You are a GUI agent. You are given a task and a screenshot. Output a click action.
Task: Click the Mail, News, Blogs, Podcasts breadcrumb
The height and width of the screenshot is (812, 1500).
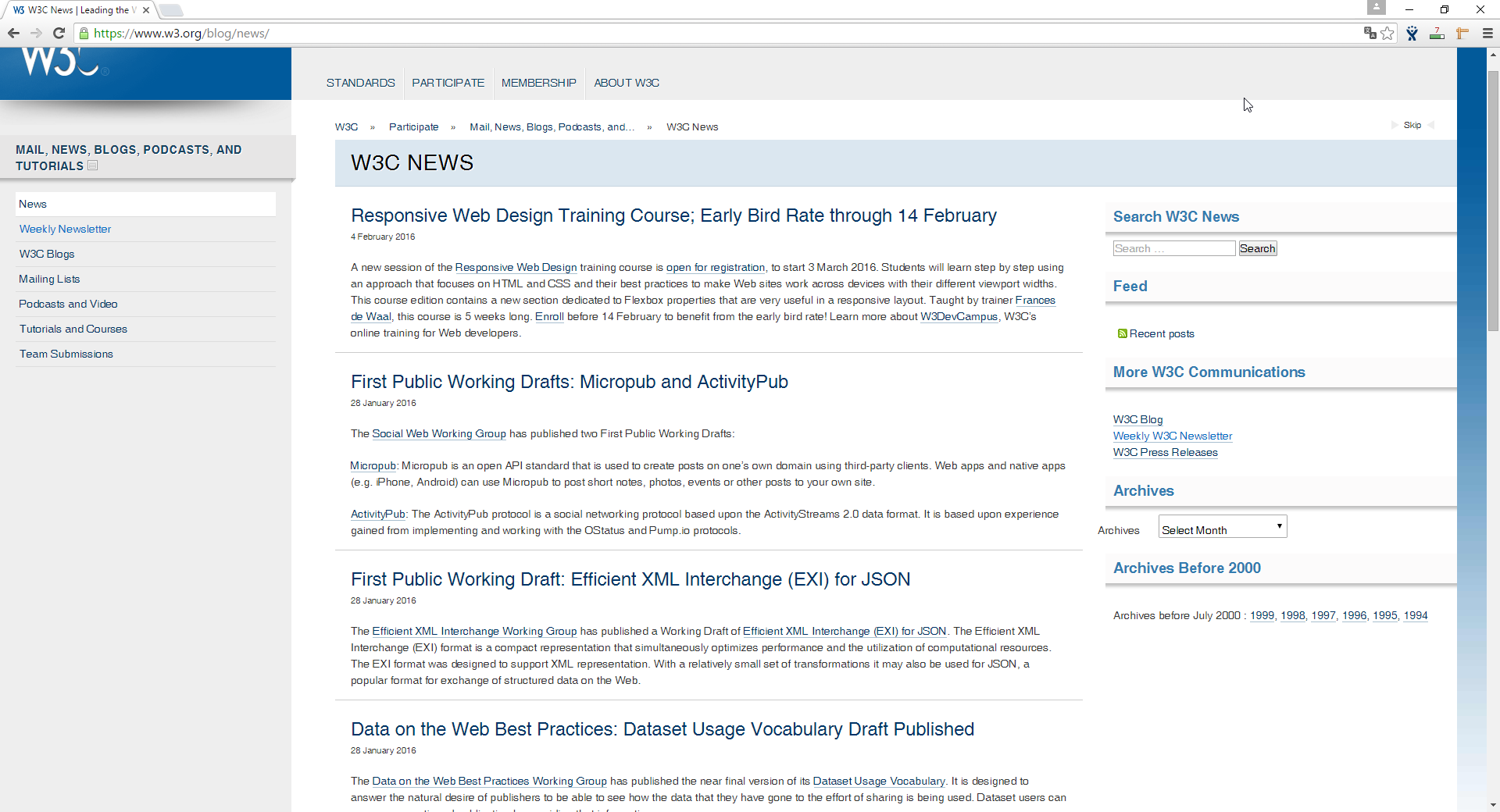552,126
